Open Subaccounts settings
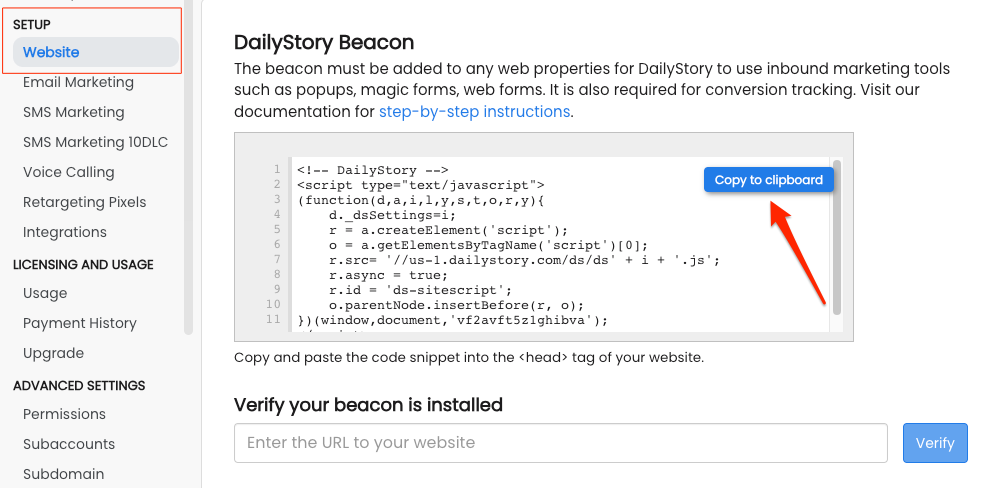The width and height of the screenshot is (983, 488). pos(69,444)
